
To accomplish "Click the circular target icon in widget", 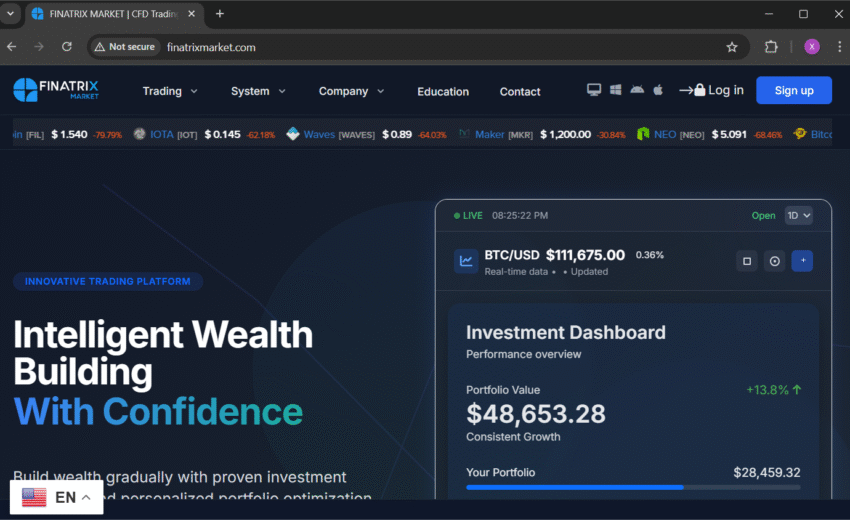I will tap(775, 261).
